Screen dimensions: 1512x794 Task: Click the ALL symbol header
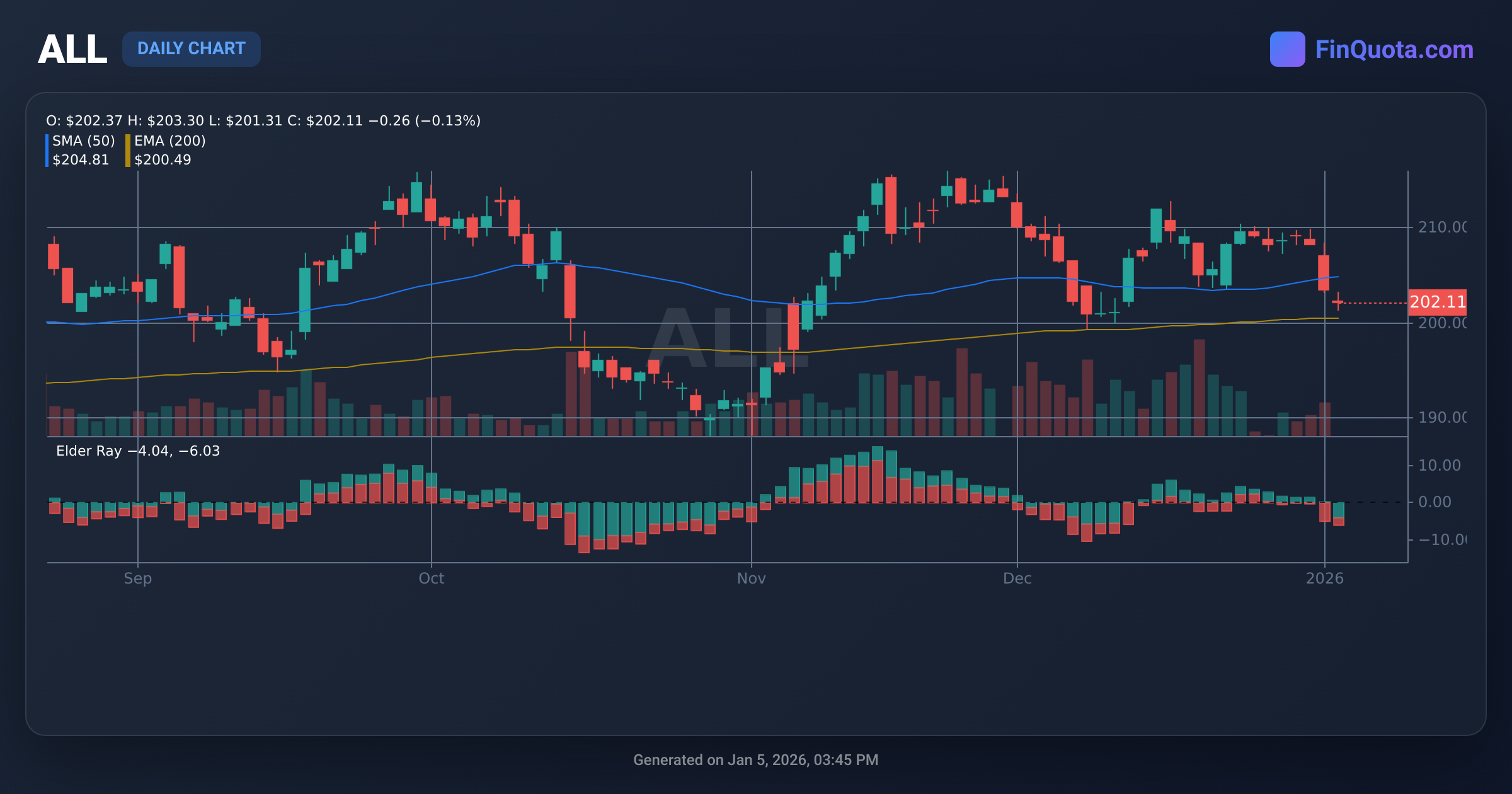(72, 49)
